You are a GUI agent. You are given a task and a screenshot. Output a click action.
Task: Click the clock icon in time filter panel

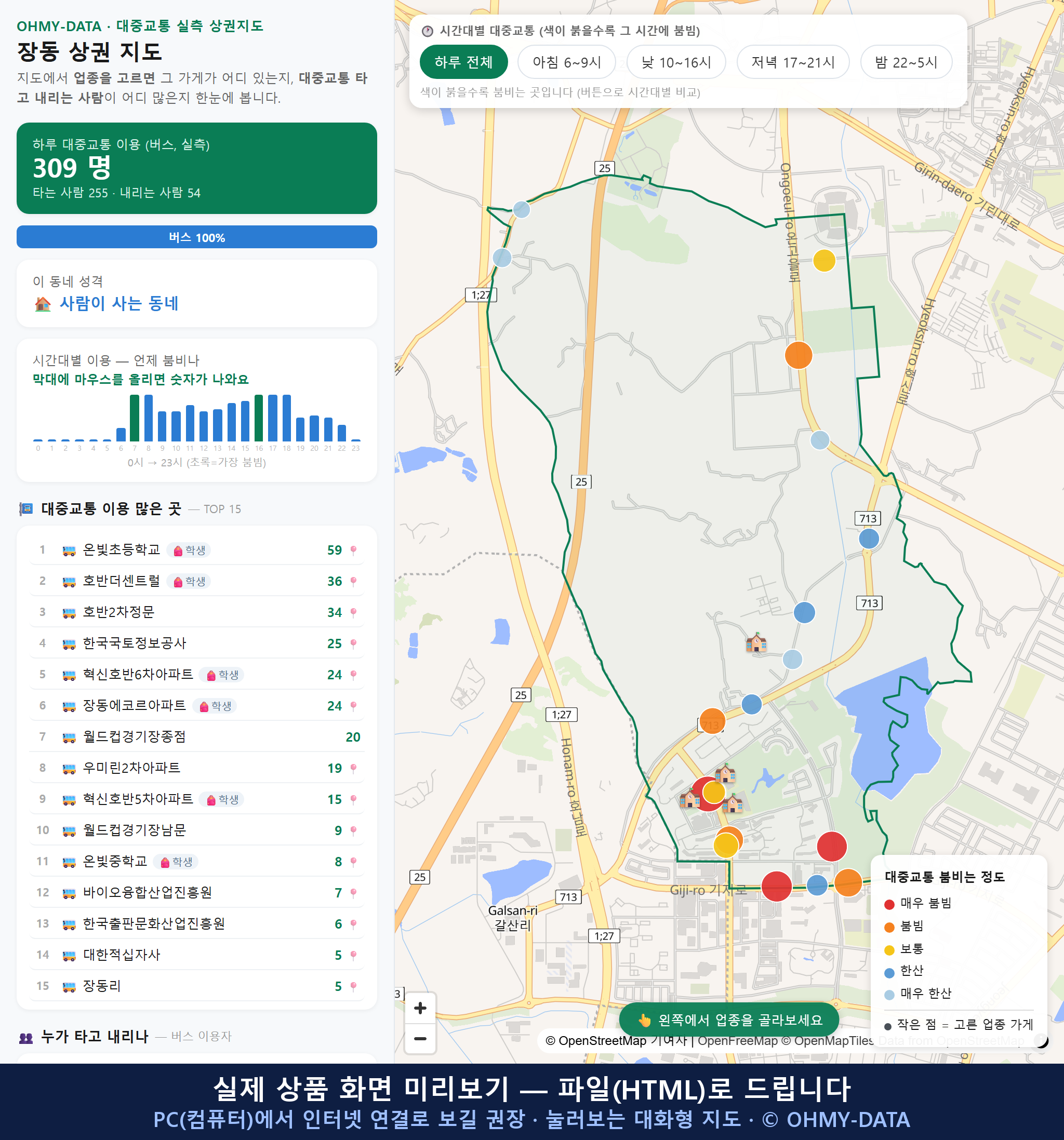pos(428,31)
